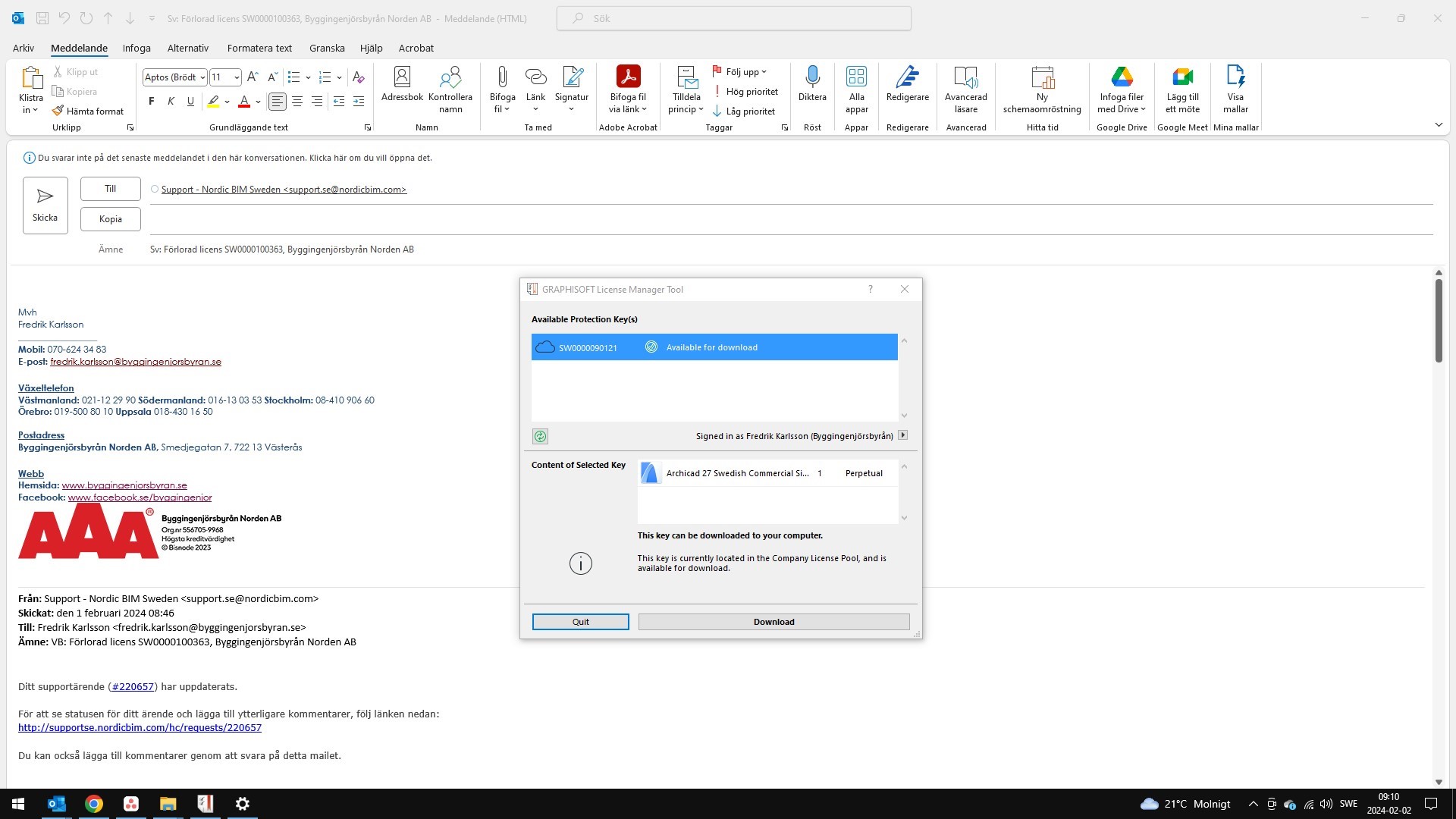The image size is (1456, 819).
Task: Click the Download button in License Manager
Action: tap(773, 622)
